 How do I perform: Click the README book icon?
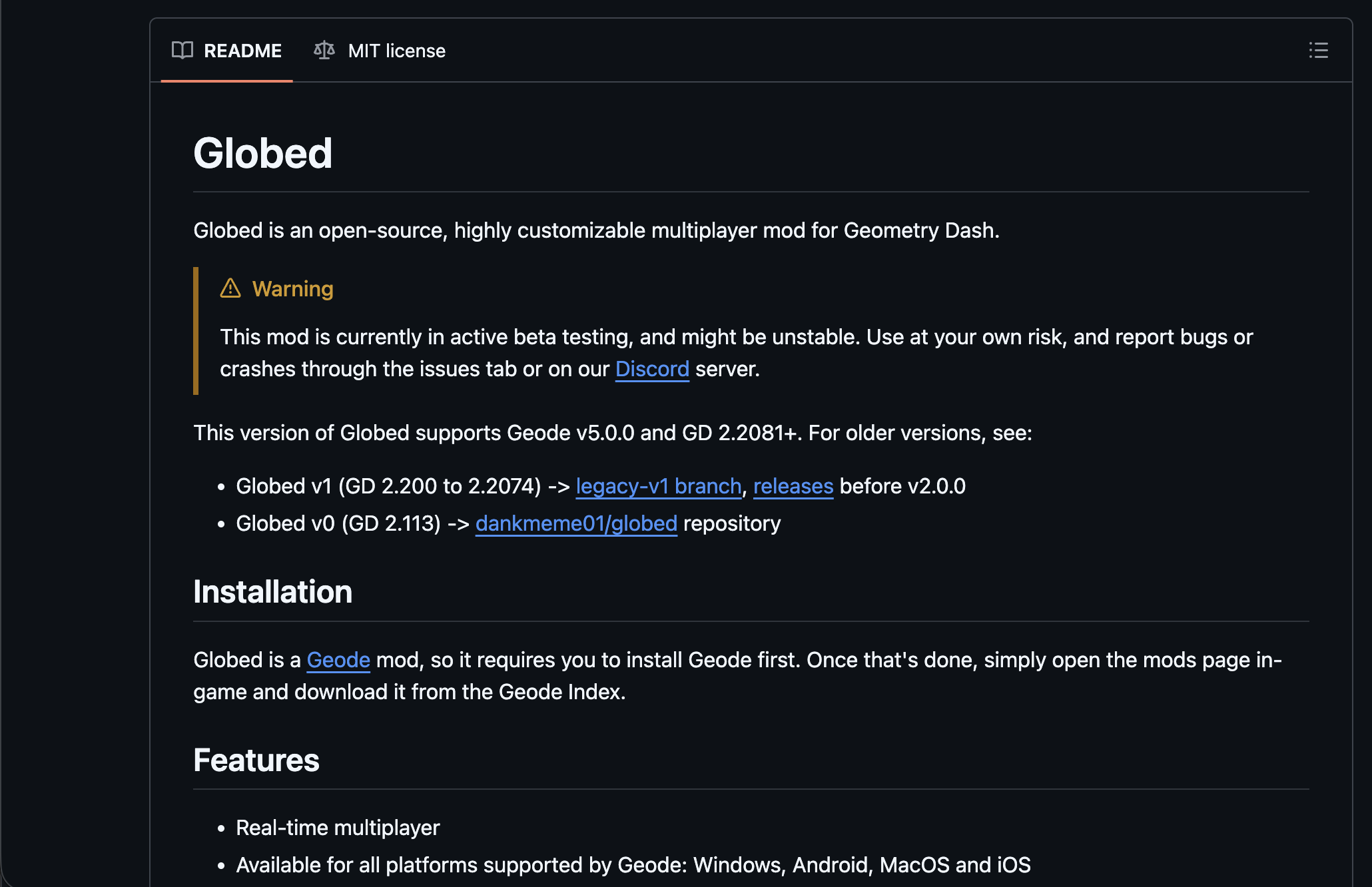[182, 51]
